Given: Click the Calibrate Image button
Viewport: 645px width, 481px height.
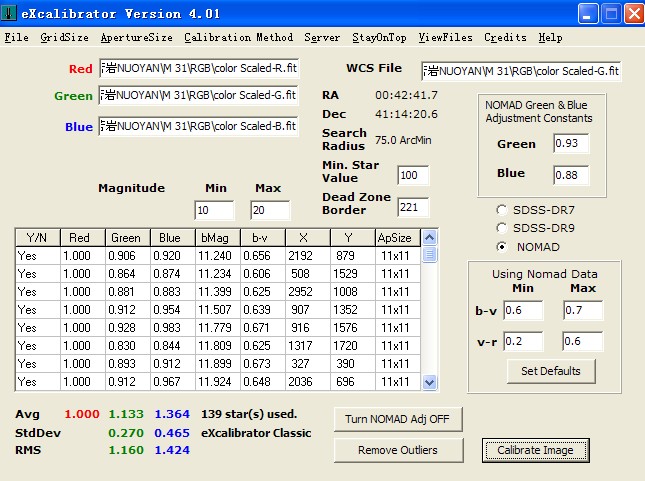Looking at the screenshot, I should coord(536,450).
